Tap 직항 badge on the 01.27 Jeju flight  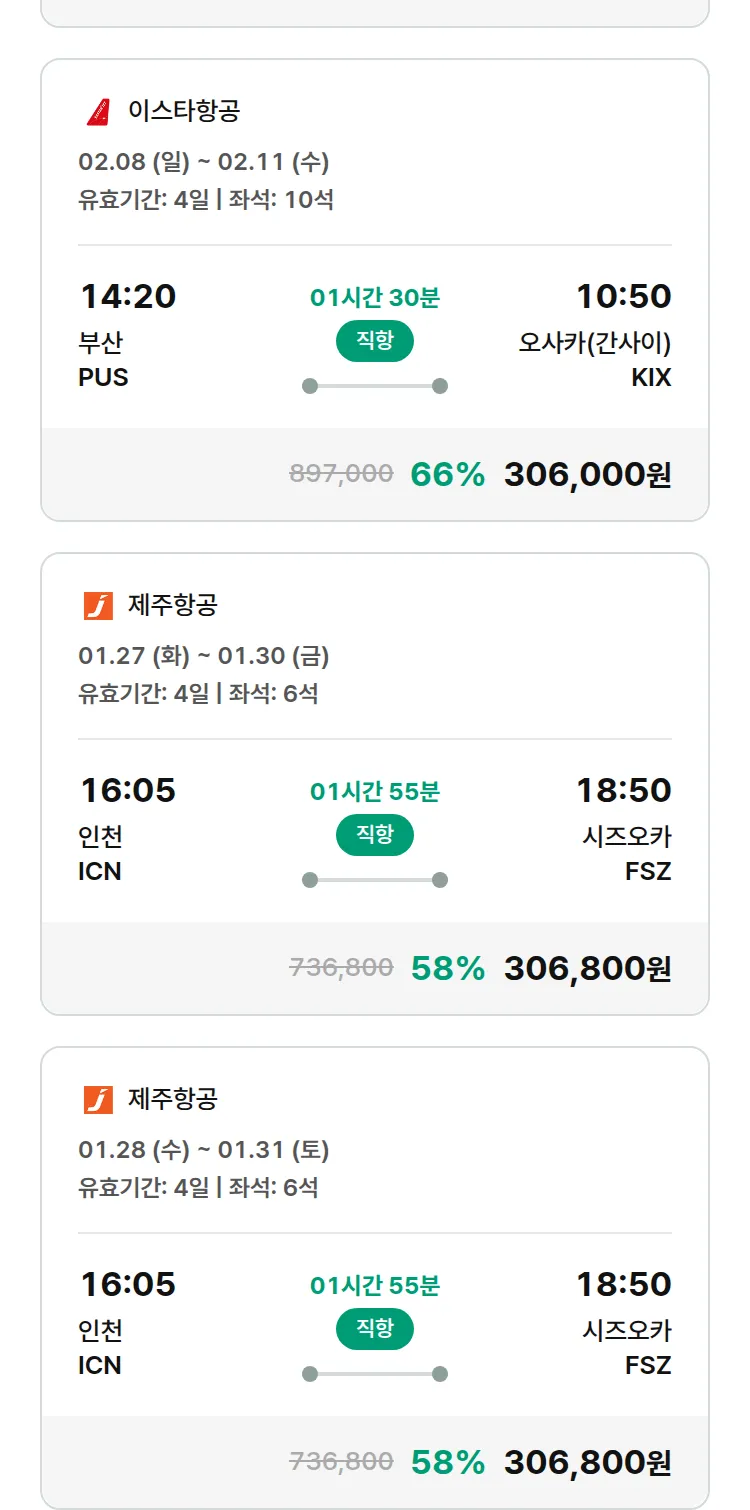pyautogui.click(x=375, y=835)
